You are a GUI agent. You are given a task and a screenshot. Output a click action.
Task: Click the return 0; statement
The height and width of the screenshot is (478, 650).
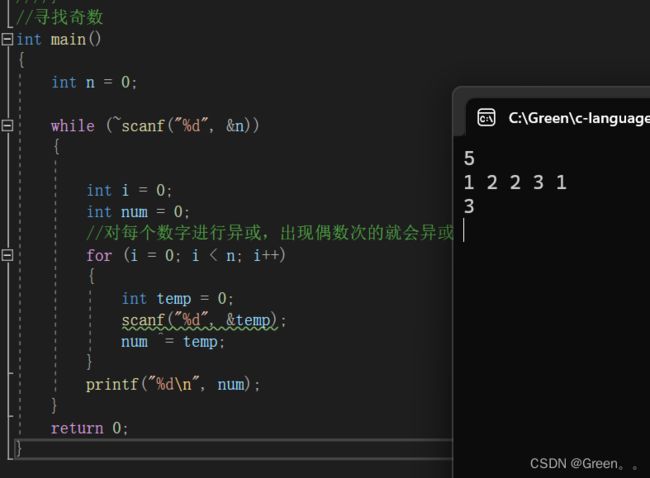(x=89, y=428)
